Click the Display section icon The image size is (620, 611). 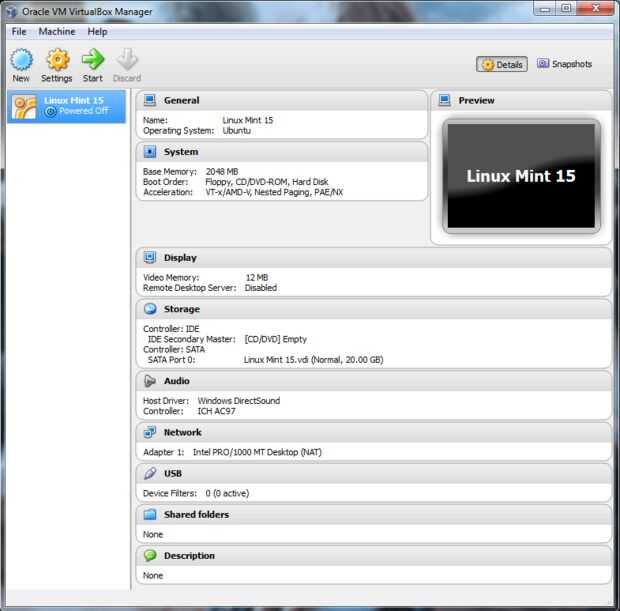pyautogui.click(x=149, y=257)
